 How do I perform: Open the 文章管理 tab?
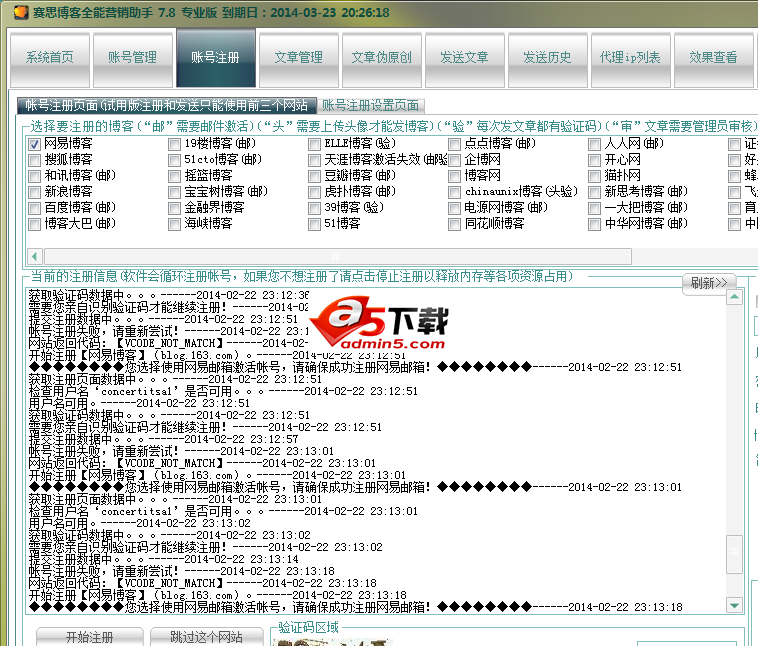click(298, 60)
